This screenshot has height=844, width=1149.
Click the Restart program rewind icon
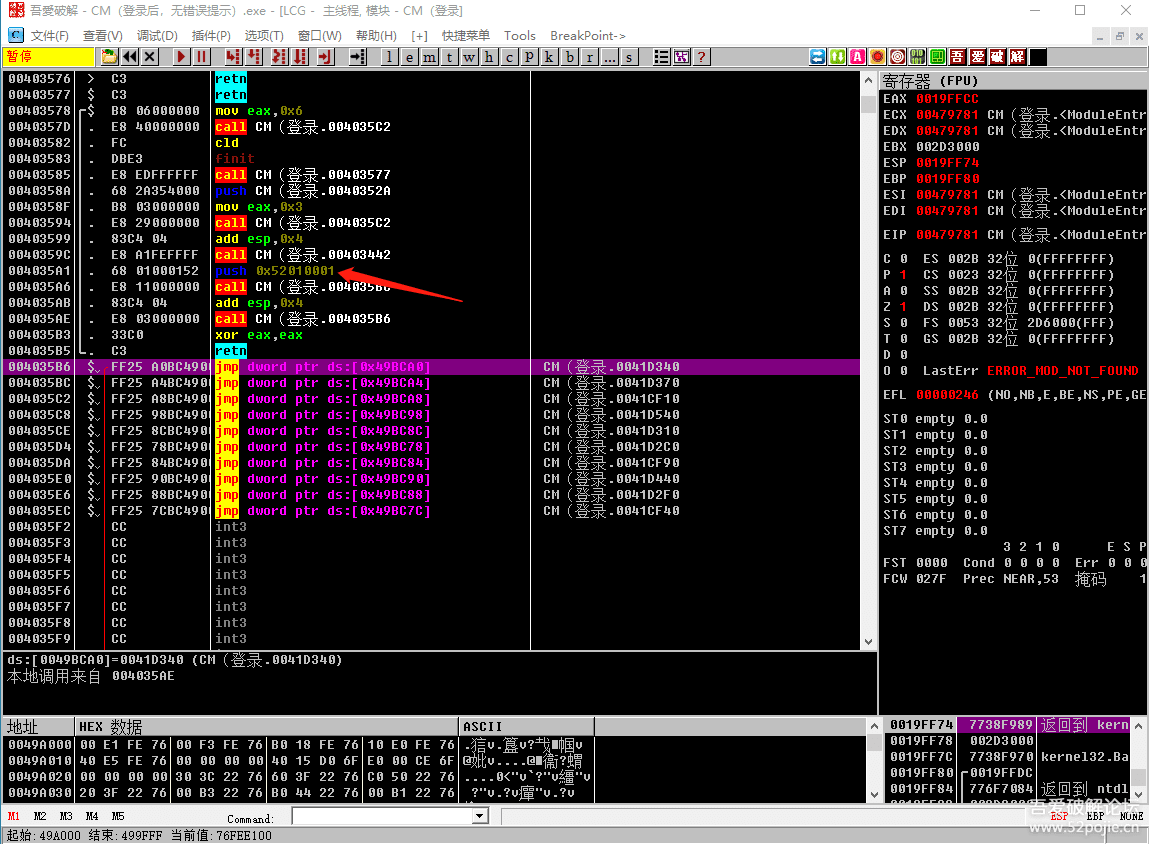tap(129, 57)
